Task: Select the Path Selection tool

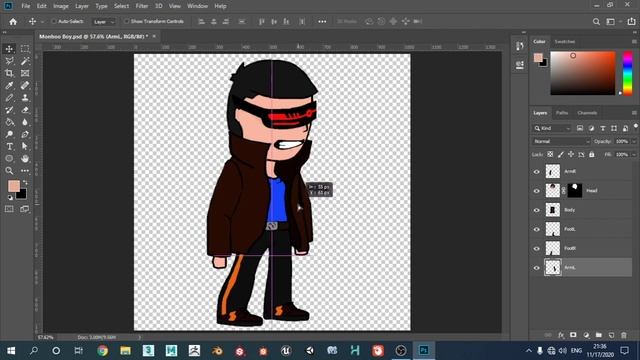Action: click(x=25, y=147)
